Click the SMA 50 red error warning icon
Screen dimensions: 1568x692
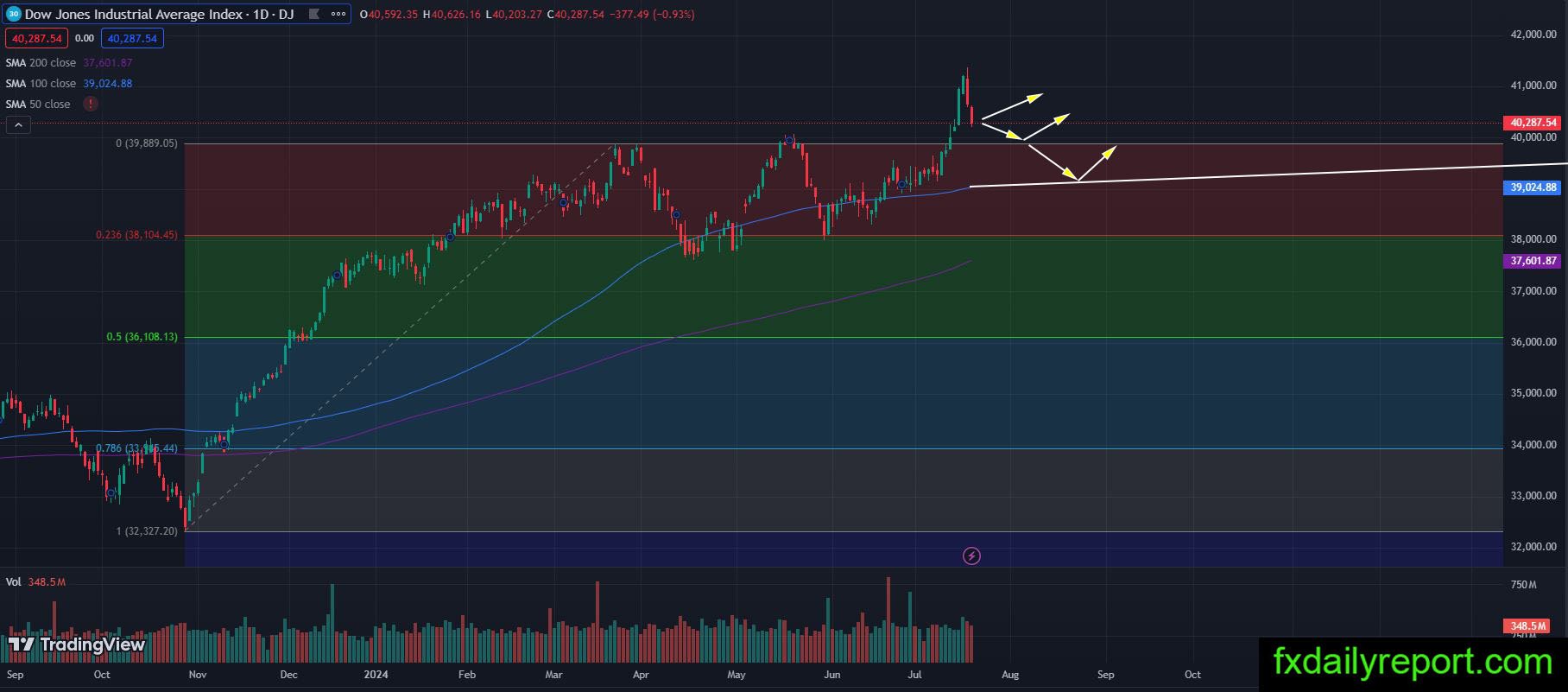tap(91, 104)
